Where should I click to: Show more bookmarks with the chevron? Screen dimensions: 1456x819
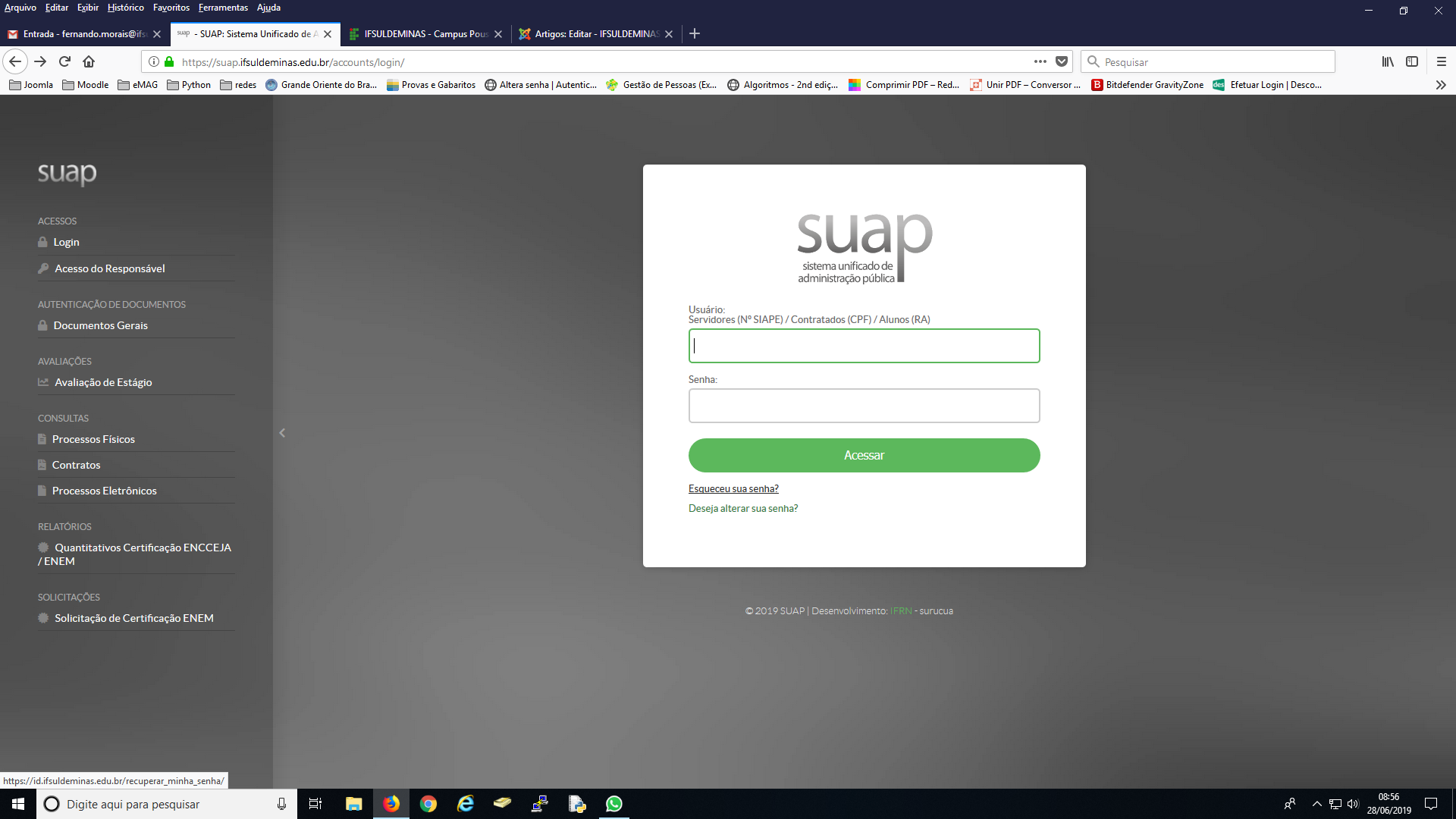(x=1440, y=85)
